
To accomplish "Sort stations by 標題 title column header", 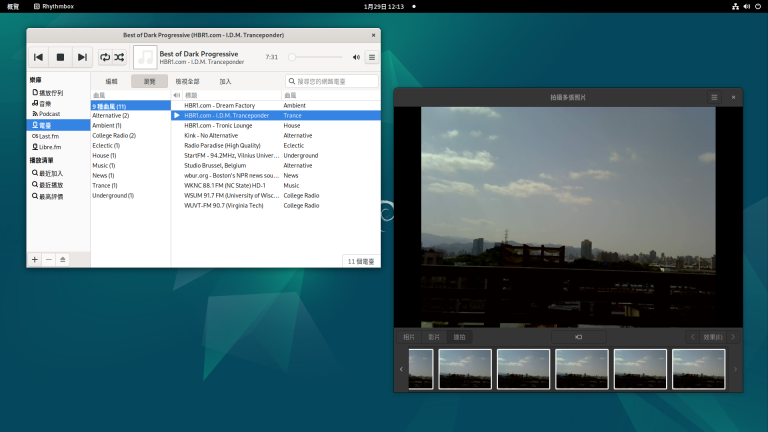I will tap(232, 95).
